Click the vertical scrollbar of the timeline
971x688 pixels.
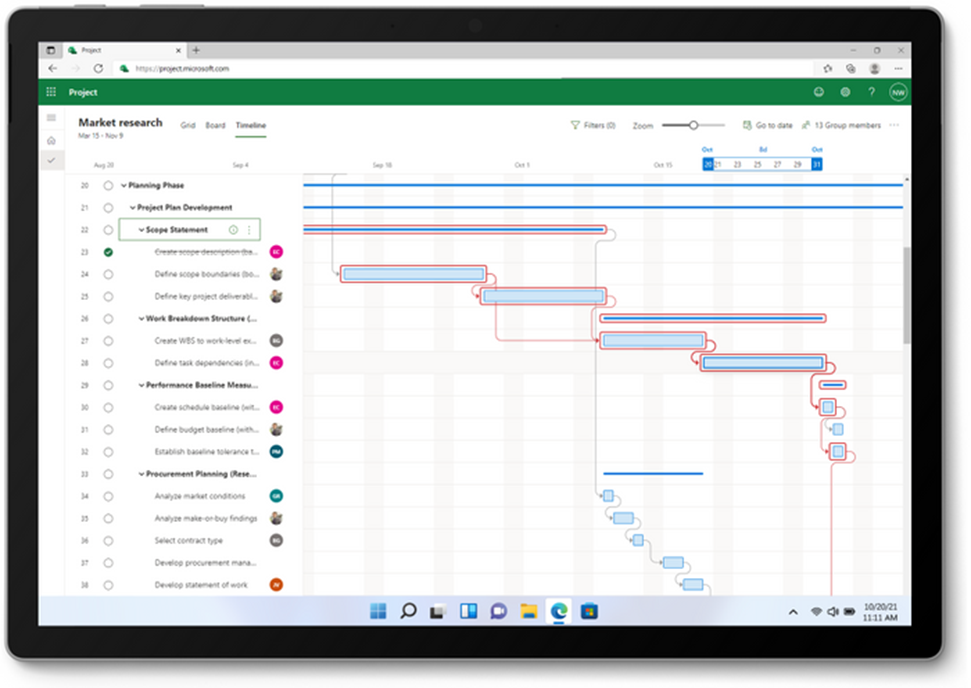click(x=907, y=295)
